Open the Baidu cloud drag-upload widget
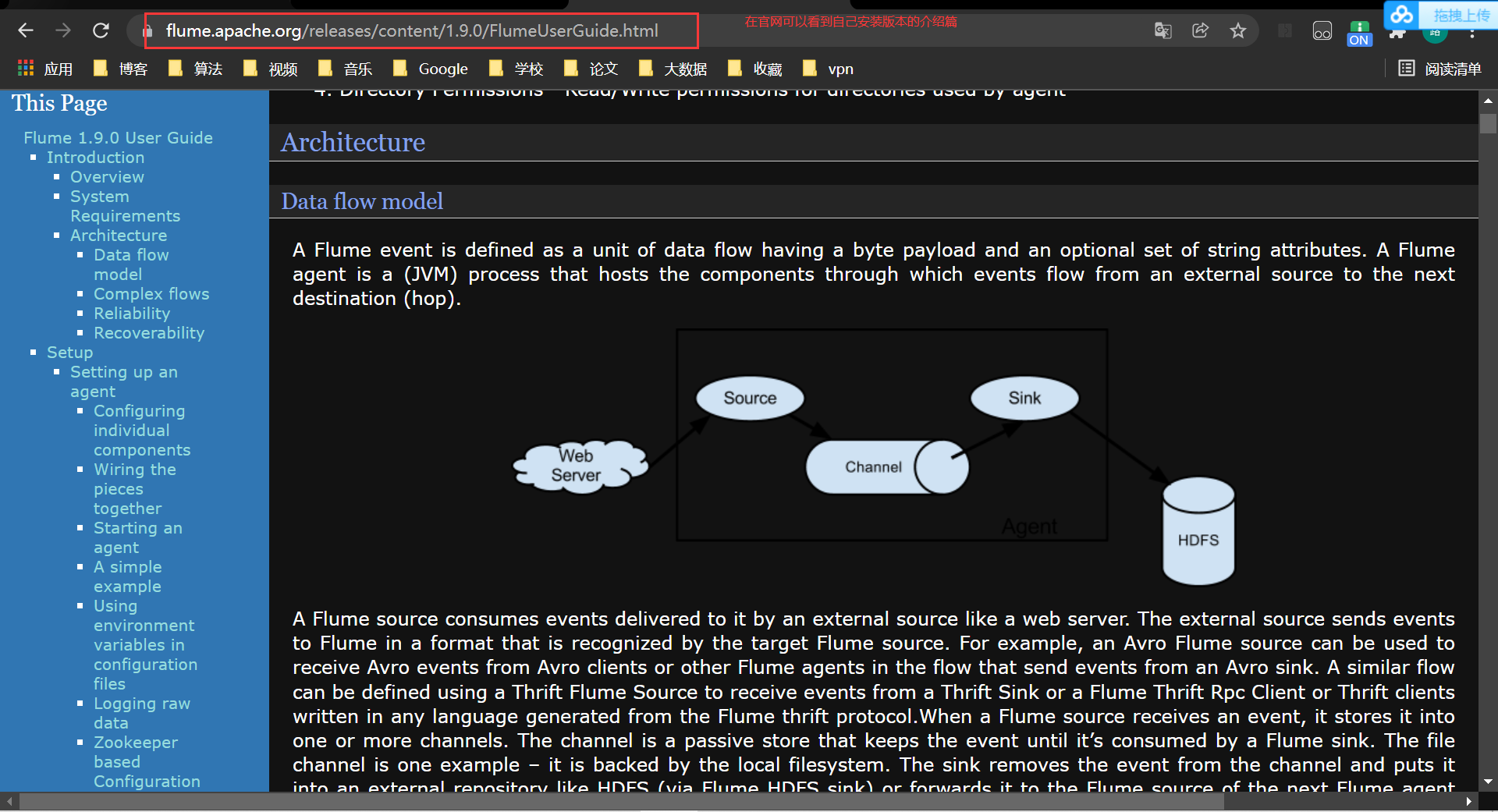Screen dimensions: 1498x812 [x=1440, y=14]
